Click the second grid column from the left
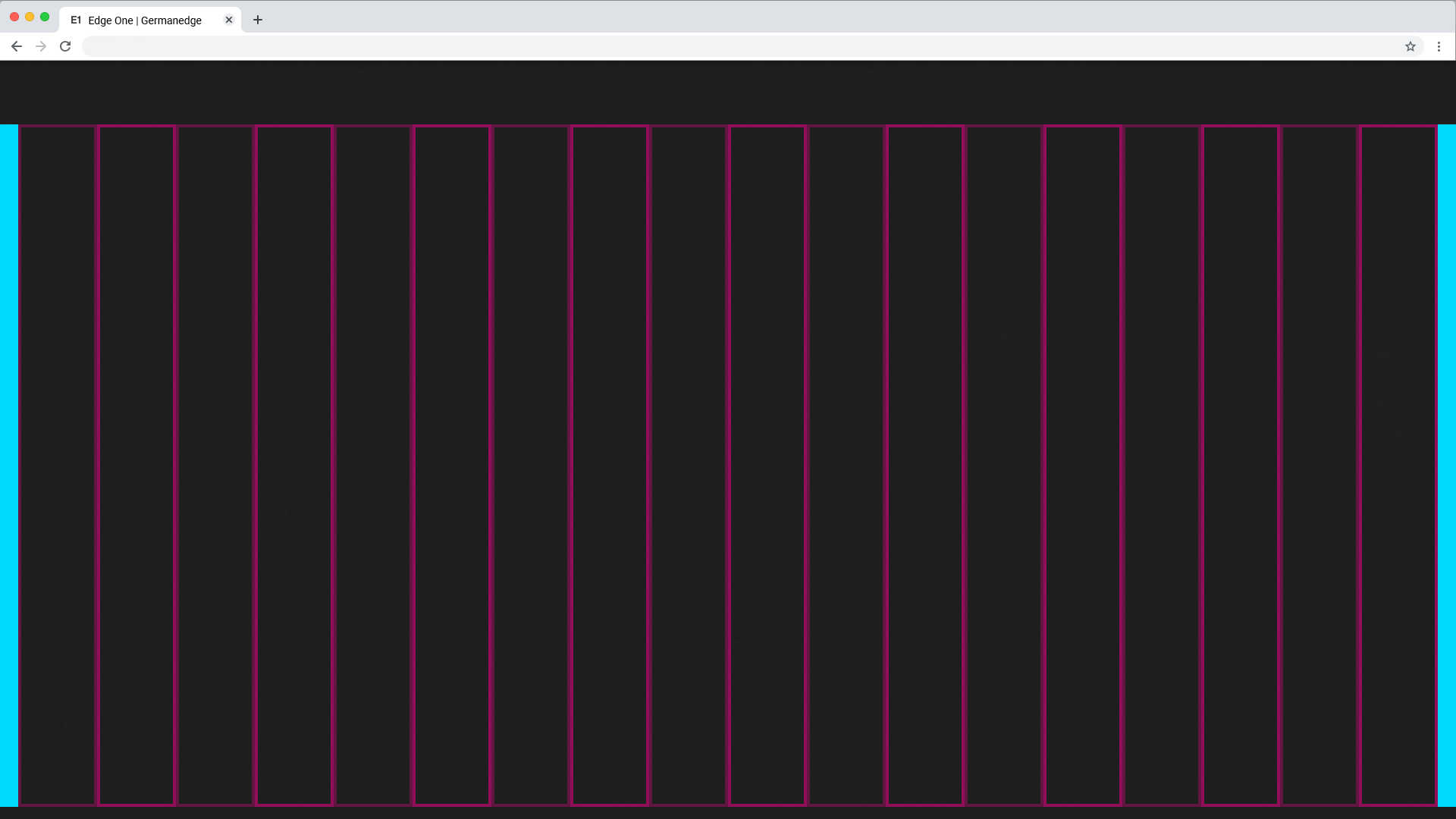Image resolution: width=1456 pixels, height=819 pixels. (136, 464)
